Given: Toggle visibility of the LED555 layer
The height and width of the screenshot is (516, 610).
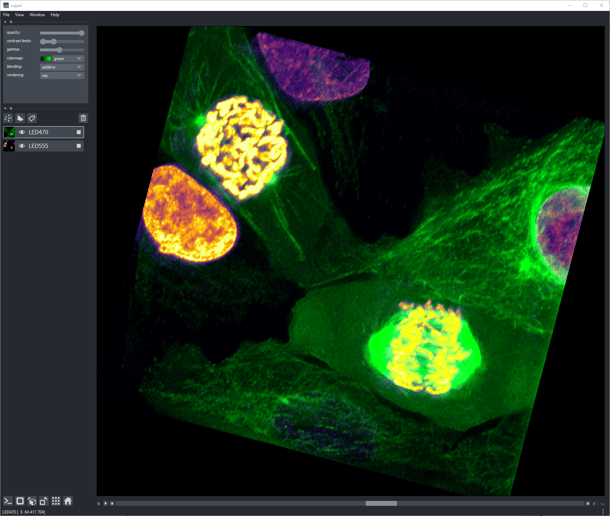Looking at the screenshot, I should [22, 146].
